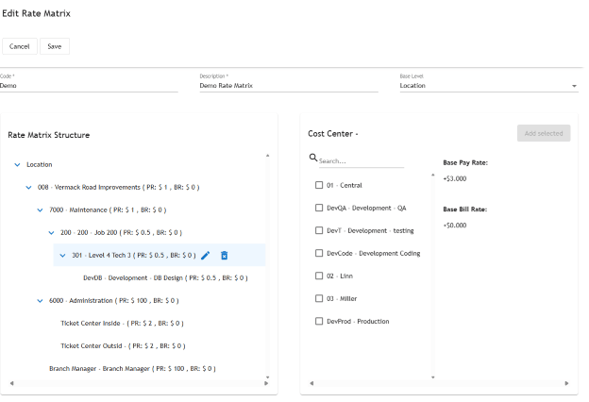Viewport: 589px width, 402px height.
Task: Delete the 301 Level 4 Tech 3 entry with trash icon
Action: [x=224, y=255]
